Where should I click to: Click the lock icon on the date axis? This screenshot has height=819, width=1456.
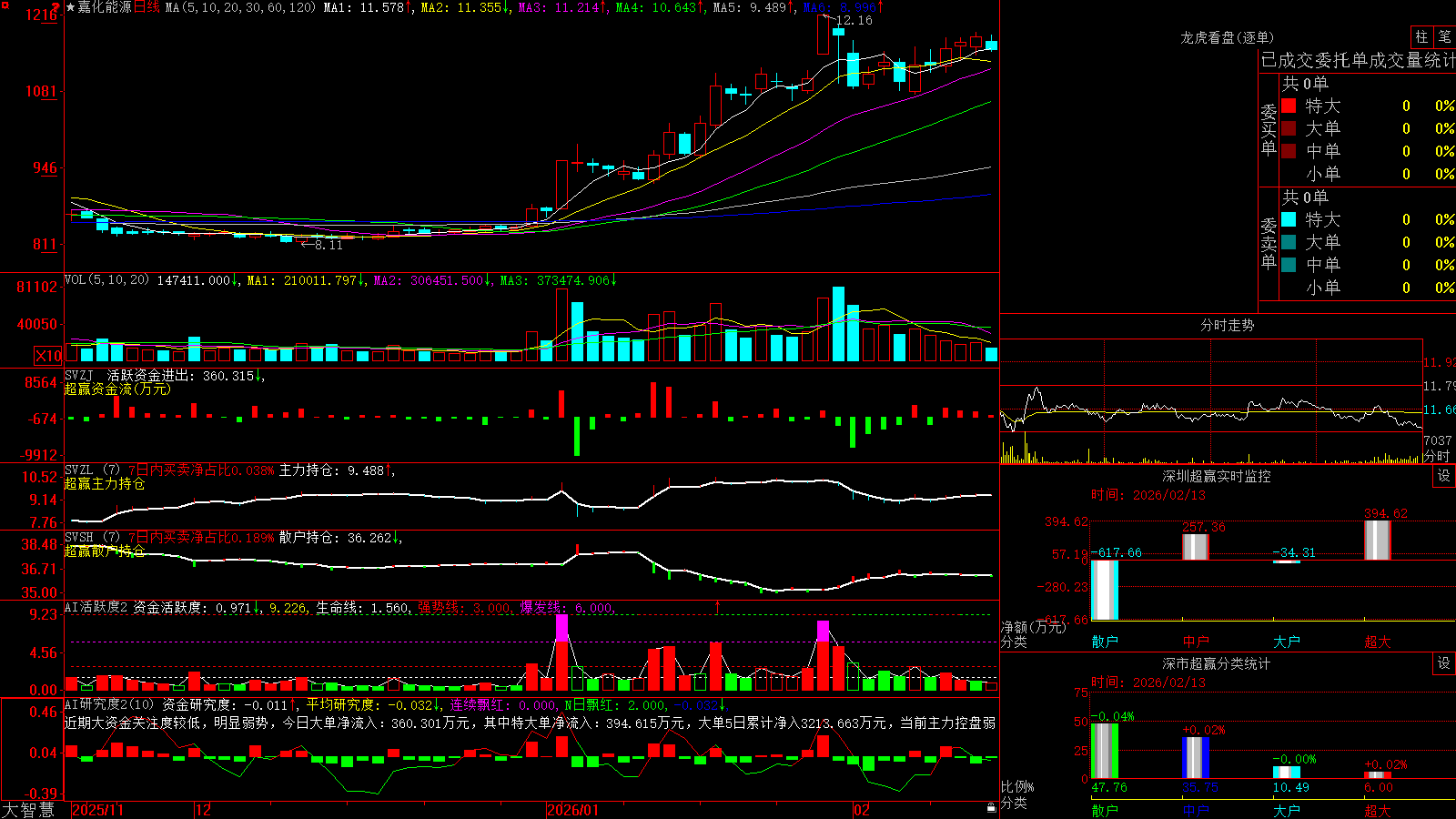[x=991, y=808]
